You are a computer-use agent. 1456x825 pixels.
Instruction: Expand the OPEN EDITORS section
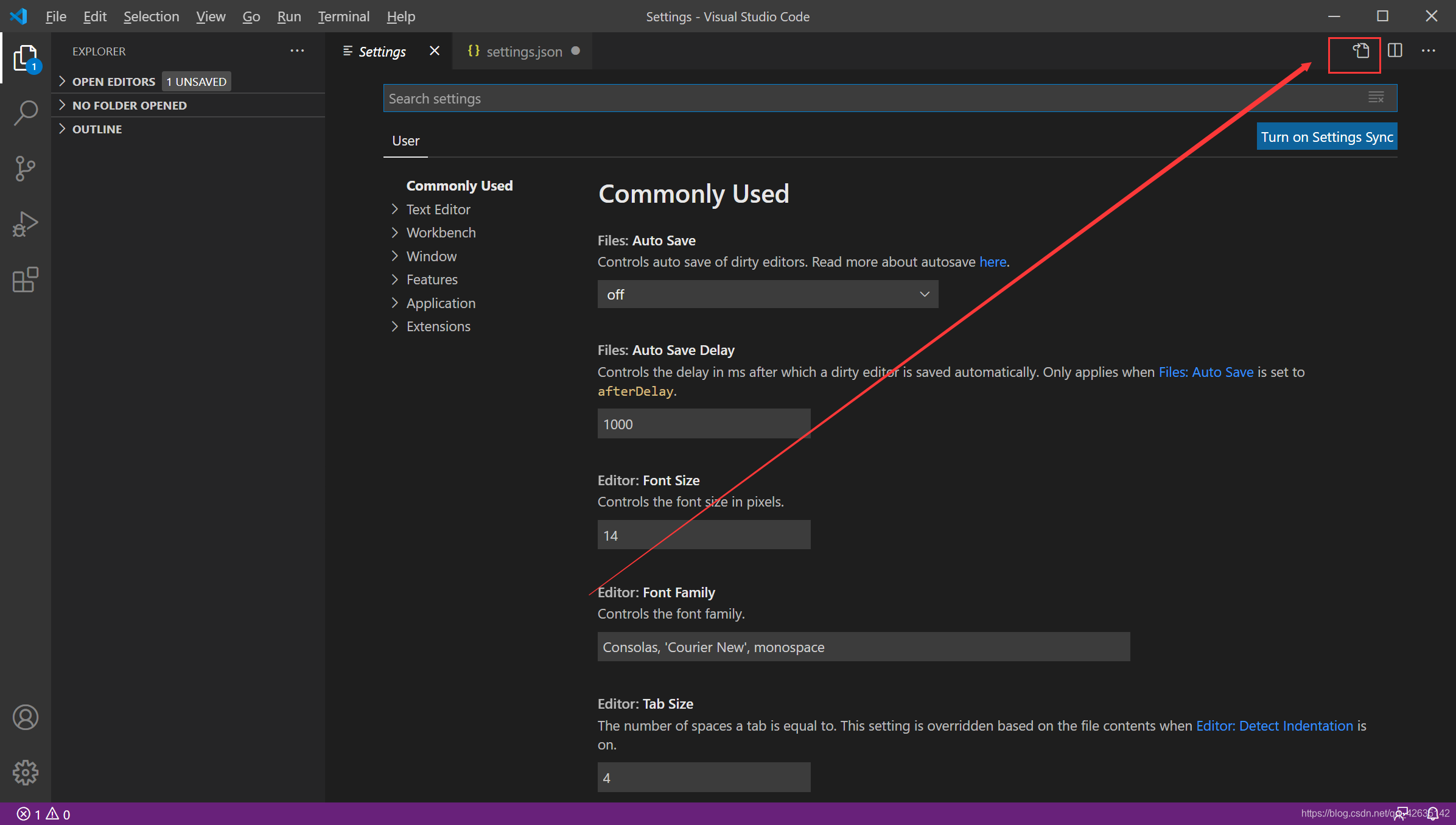[113, 82]
